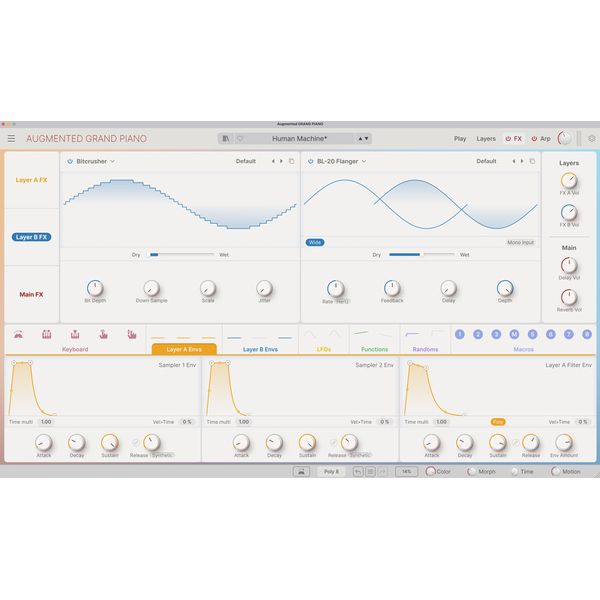
Task: Open the preset library browser icon
Action: pyautogui.click(x=226, y=139)
